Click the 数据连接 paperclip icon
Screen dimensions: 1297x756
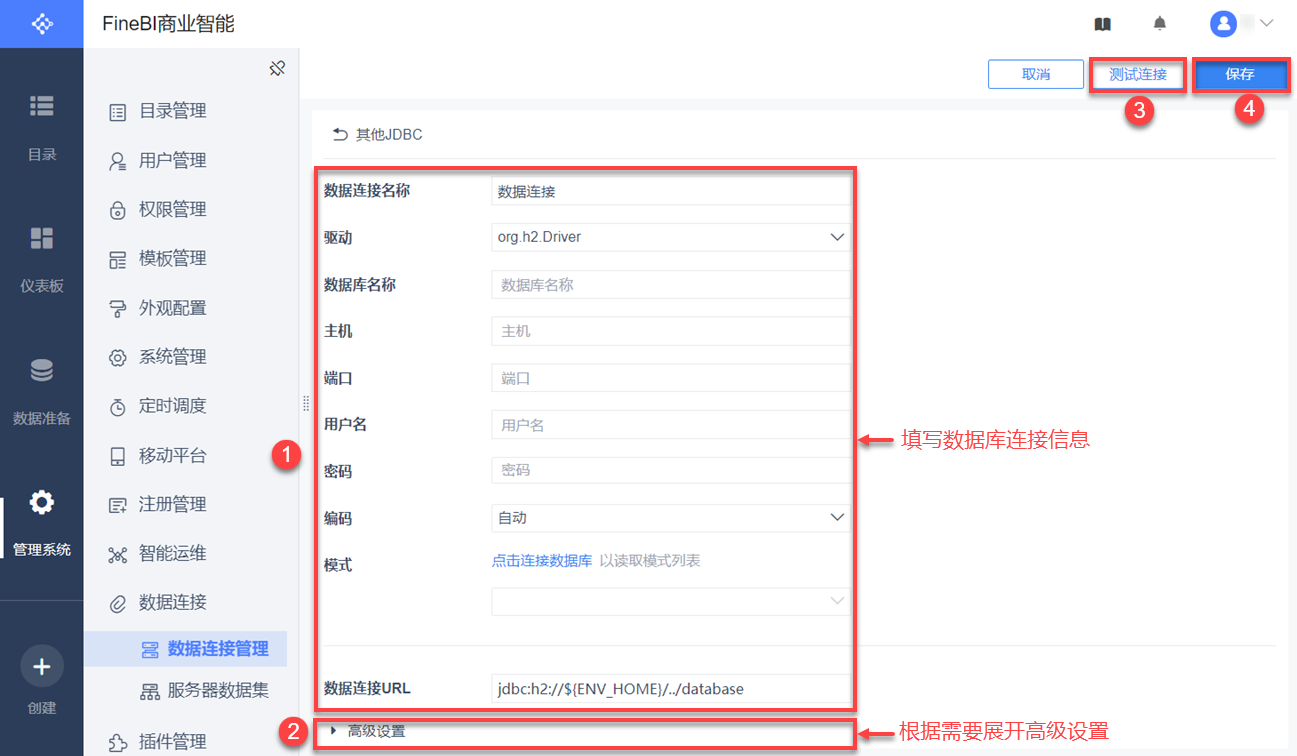[118, 603]
